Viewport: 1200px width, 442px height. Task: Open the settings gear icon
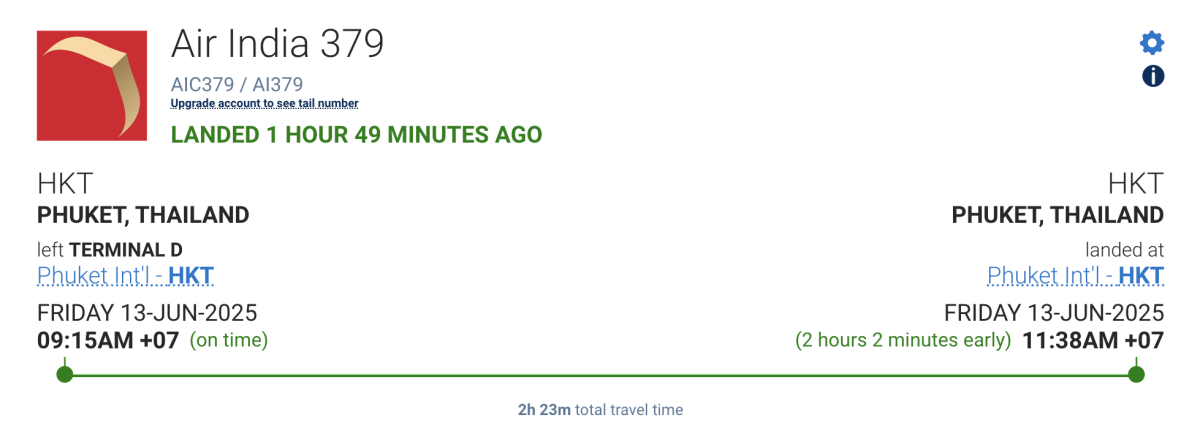point(1152,43)
